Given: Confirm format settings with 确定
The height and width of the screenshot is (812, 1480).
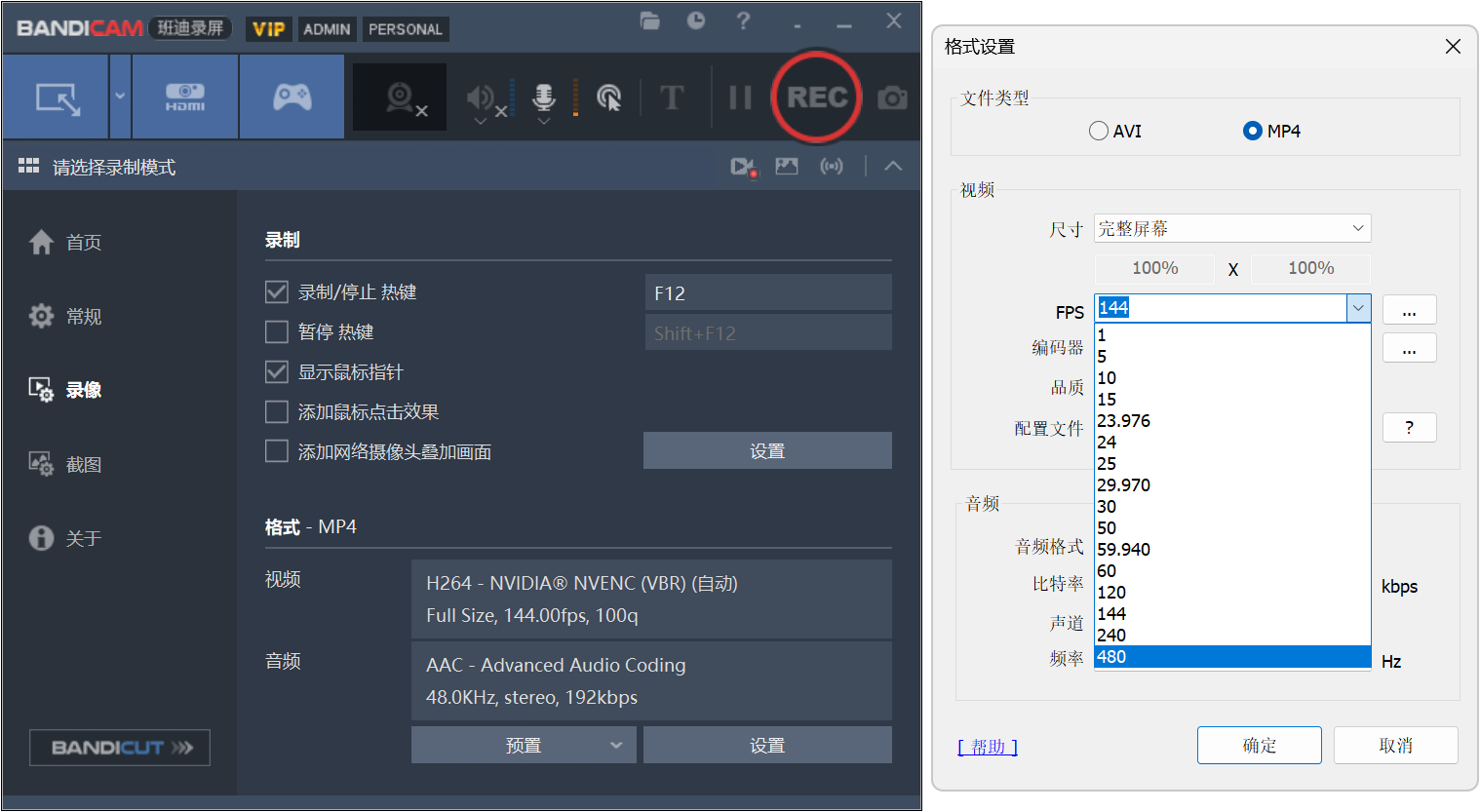Looking at the screenshot, I should coord(1260,746).
